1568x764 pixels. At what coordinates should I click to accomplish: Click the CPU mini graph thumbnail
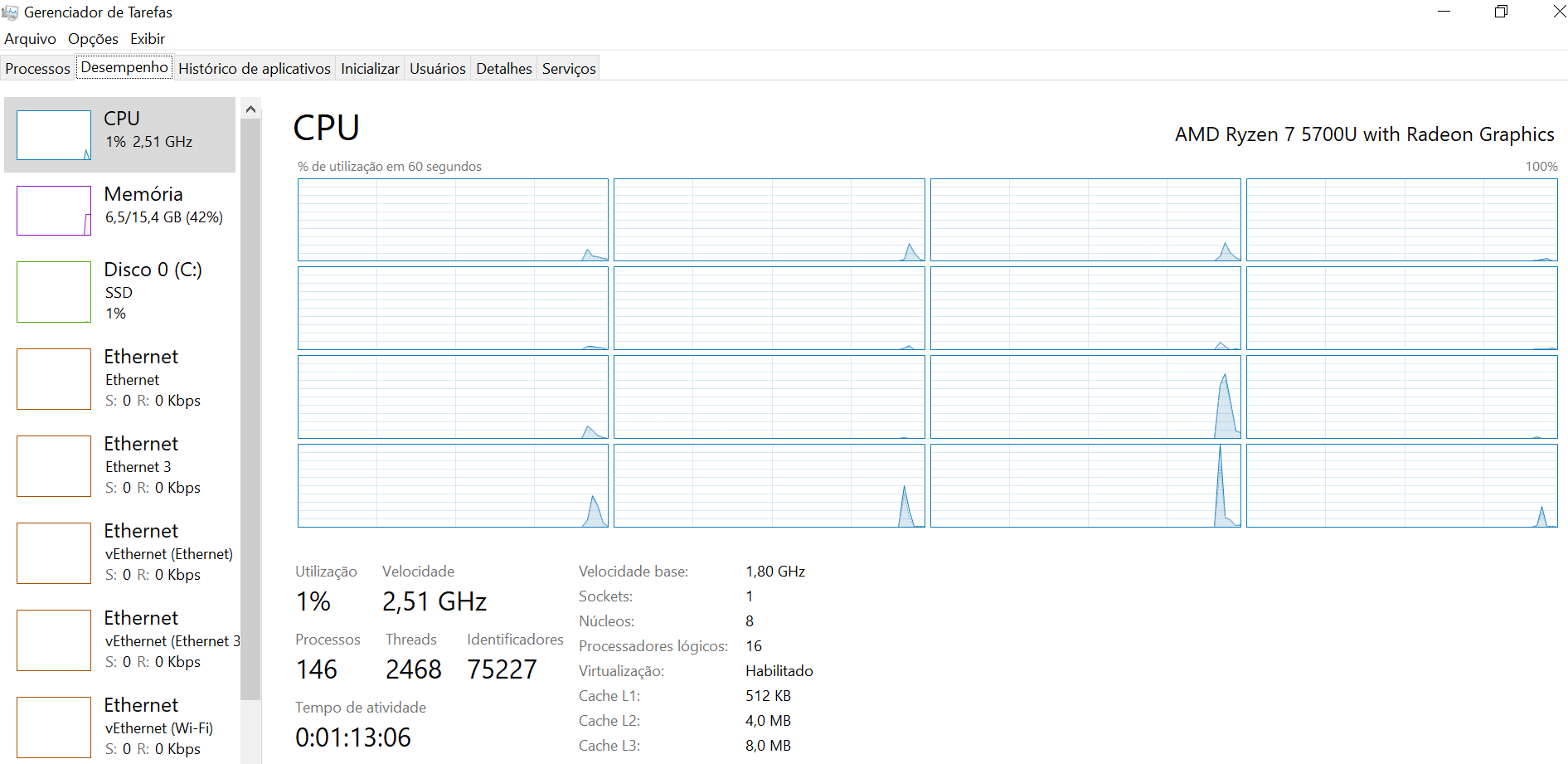tap(54, 135)
